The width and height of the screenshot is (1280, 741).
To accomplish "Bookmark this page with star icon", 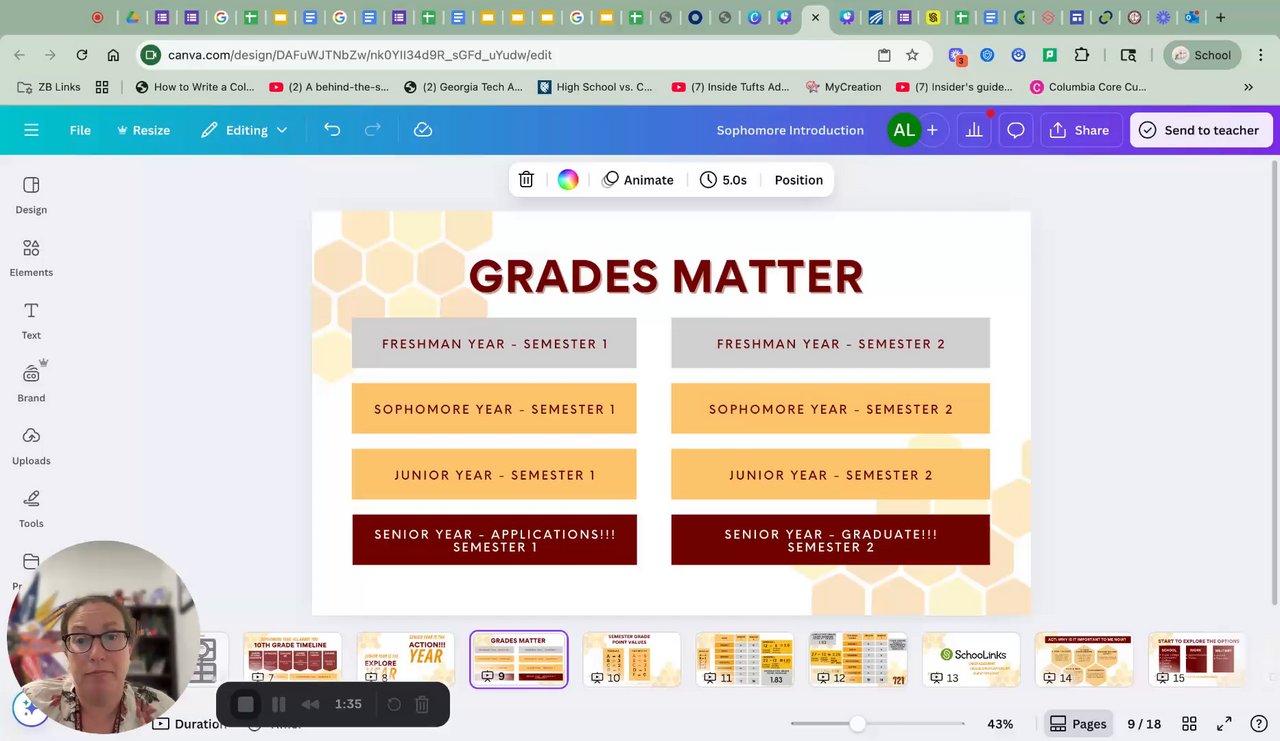I will (912, 55).
